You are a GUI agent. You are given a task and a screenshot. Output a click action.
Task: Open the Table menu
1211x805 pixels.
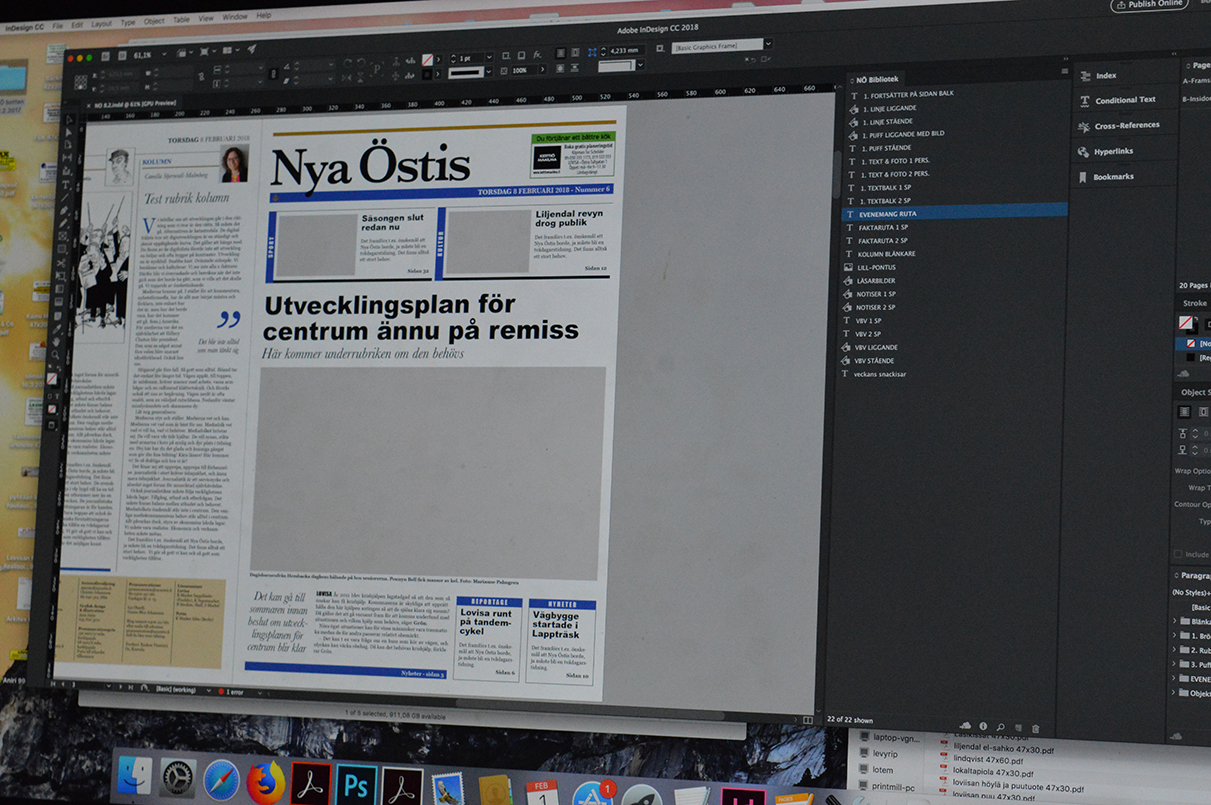[x=181, y=20]
